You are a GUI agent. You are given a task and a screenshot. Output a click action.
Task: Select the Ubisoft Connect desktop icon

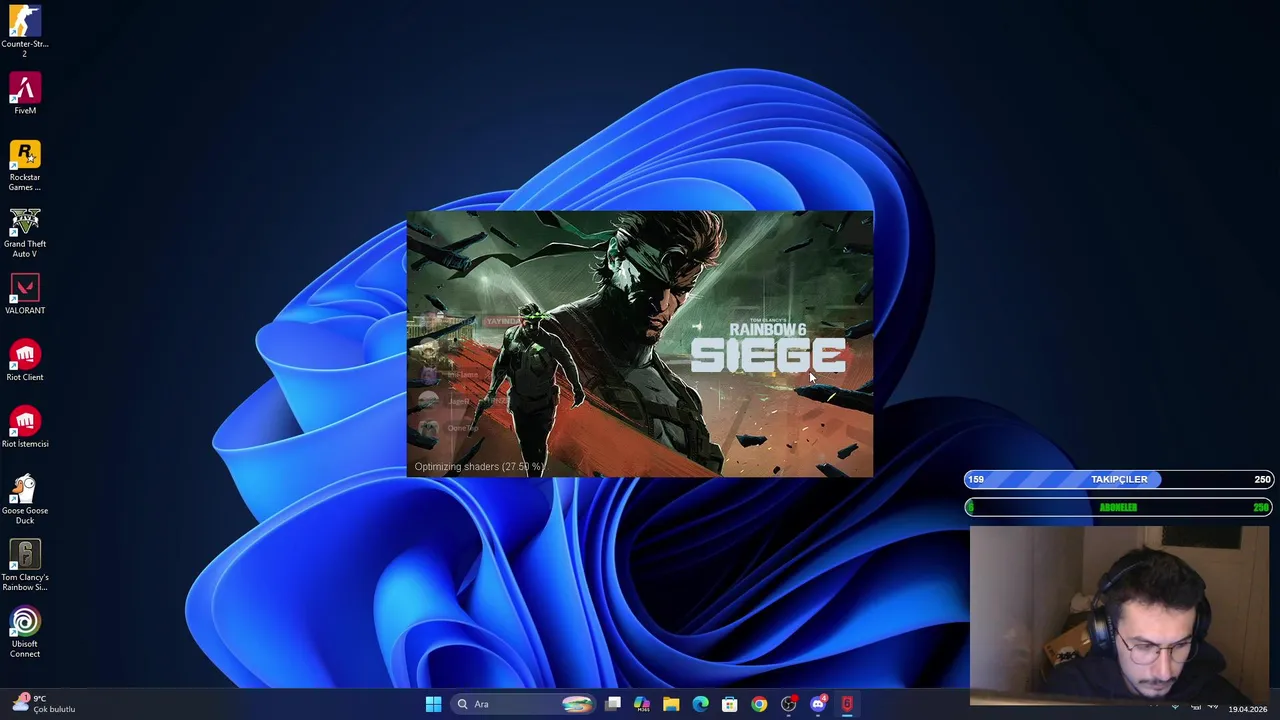point(25,633)
